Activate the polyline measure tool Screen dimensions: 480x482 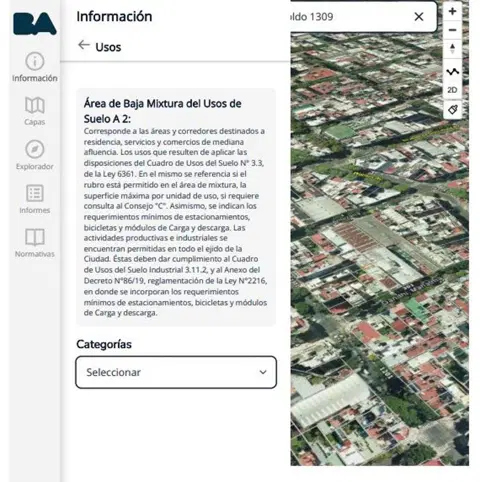pyautogui.click(x=452, y=71)
